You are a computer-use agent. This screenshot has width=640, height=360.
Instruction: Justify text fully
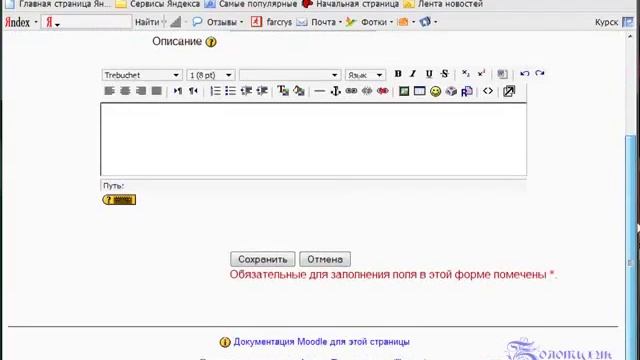pos(157,91)
